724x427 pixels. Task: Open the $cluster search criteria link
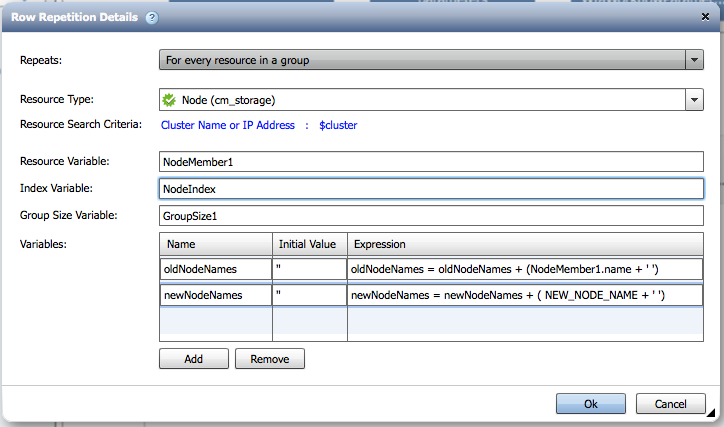coord(338,125)
